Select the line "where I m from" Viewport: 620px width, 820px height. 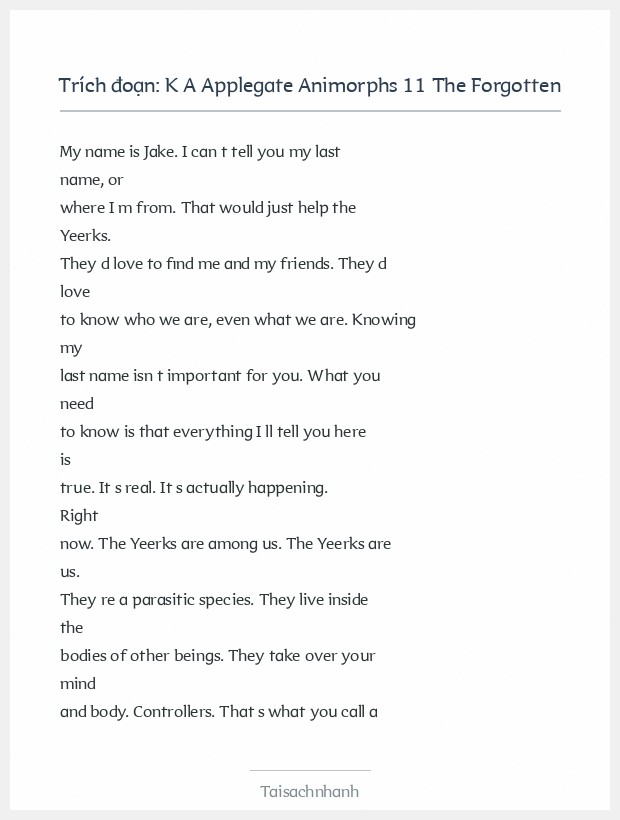point(208,208)
